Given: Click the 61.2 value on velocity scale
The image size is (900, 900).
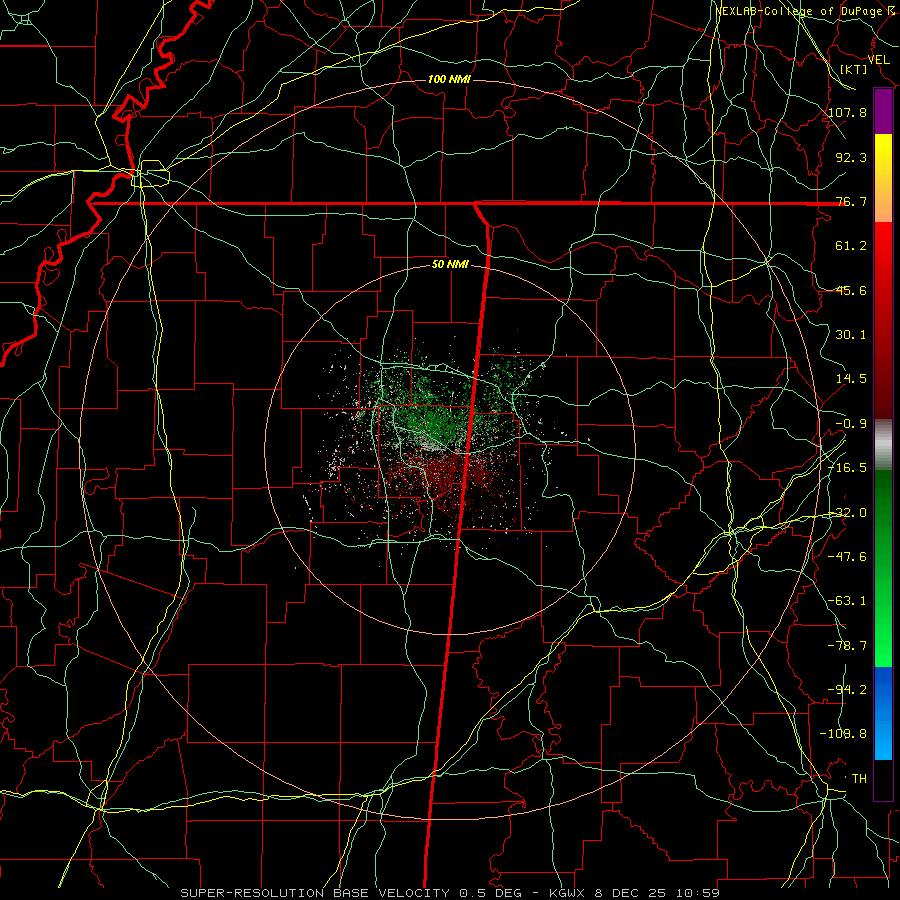Looking at the screenshot, I should click(851, 246).
